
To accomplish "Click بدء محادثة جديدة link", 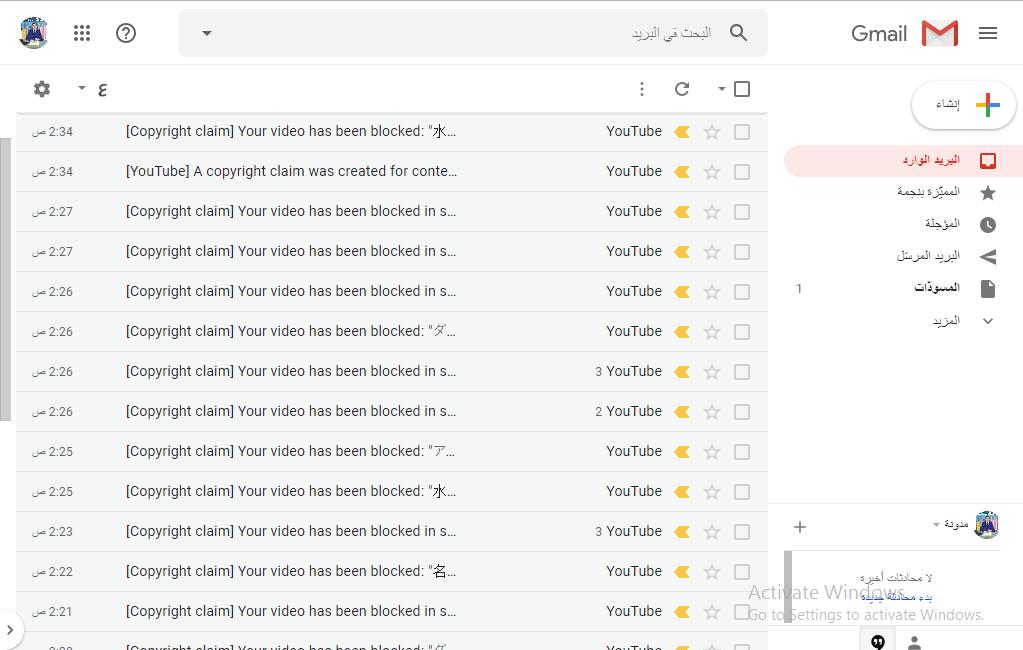I will point(896,596).
